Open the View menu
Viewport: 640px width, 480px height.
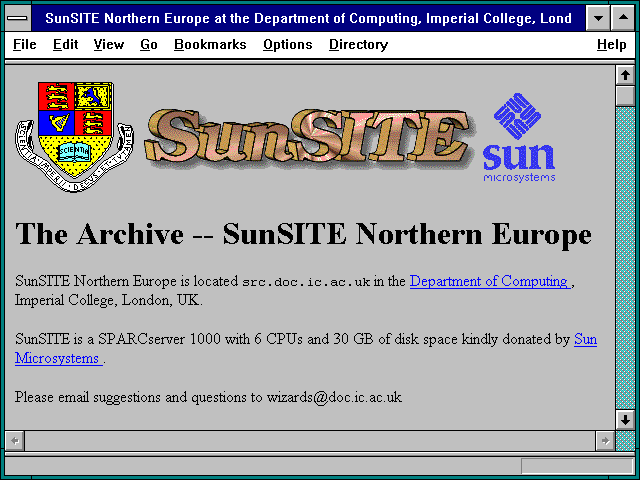pyautogui.click(x=109, y=44)
